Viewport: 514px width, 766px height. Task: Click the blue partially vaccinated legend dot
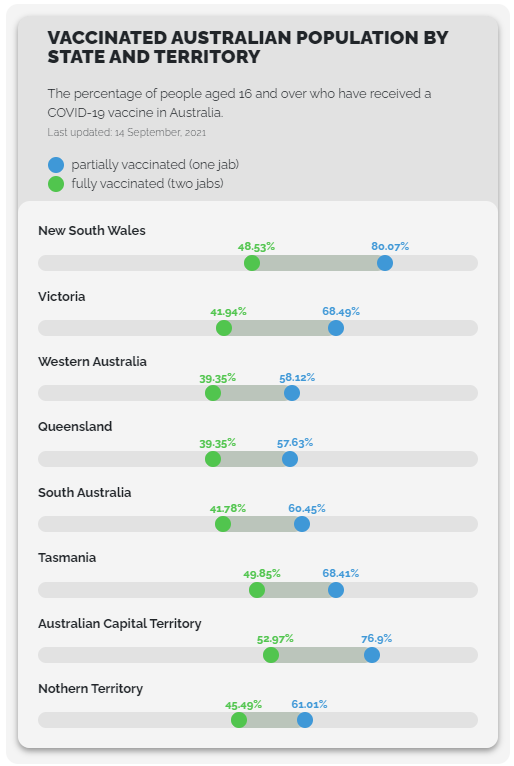coord(56,165)
